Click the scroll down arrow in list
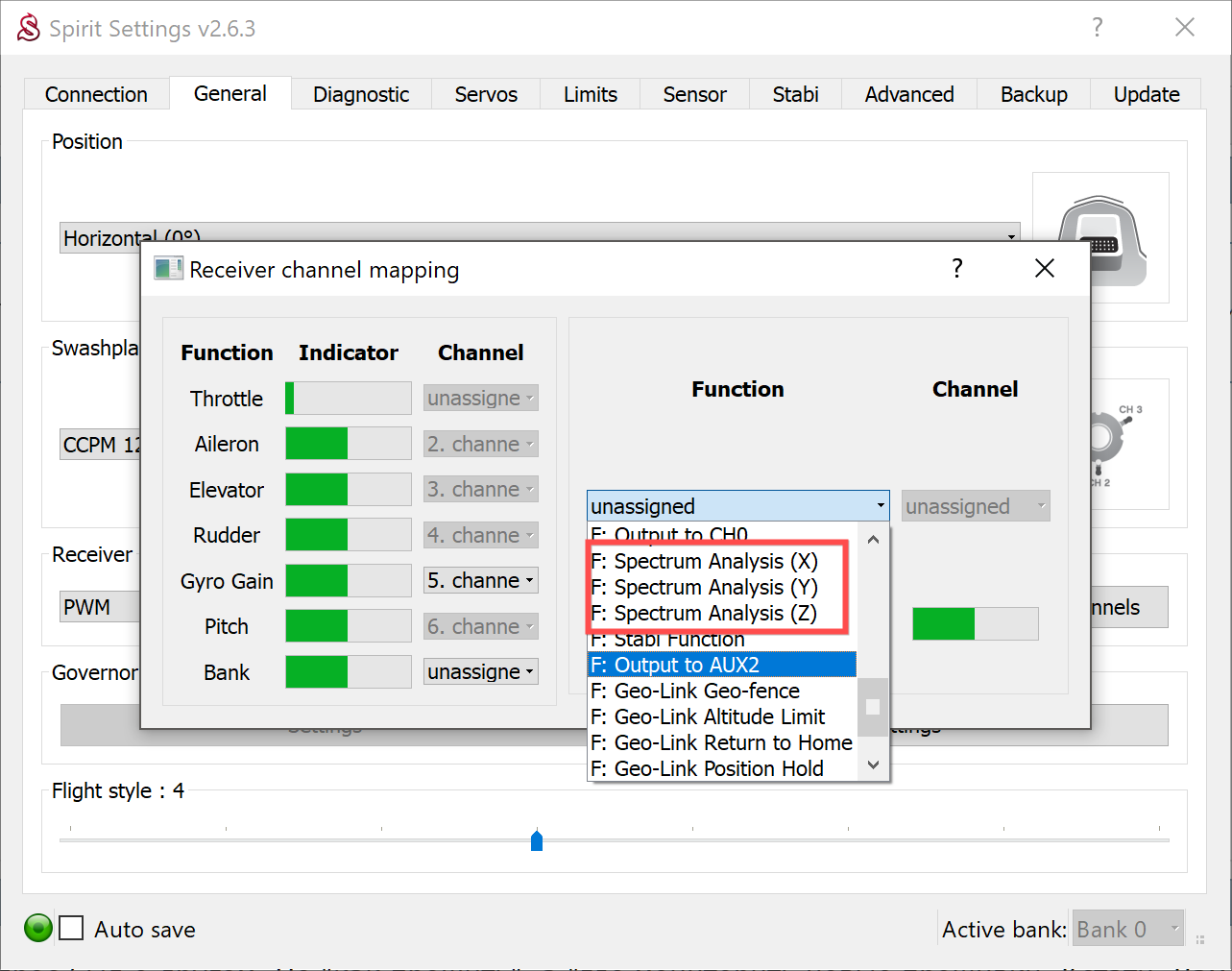1232x971 pixels. tap(873, 765)
